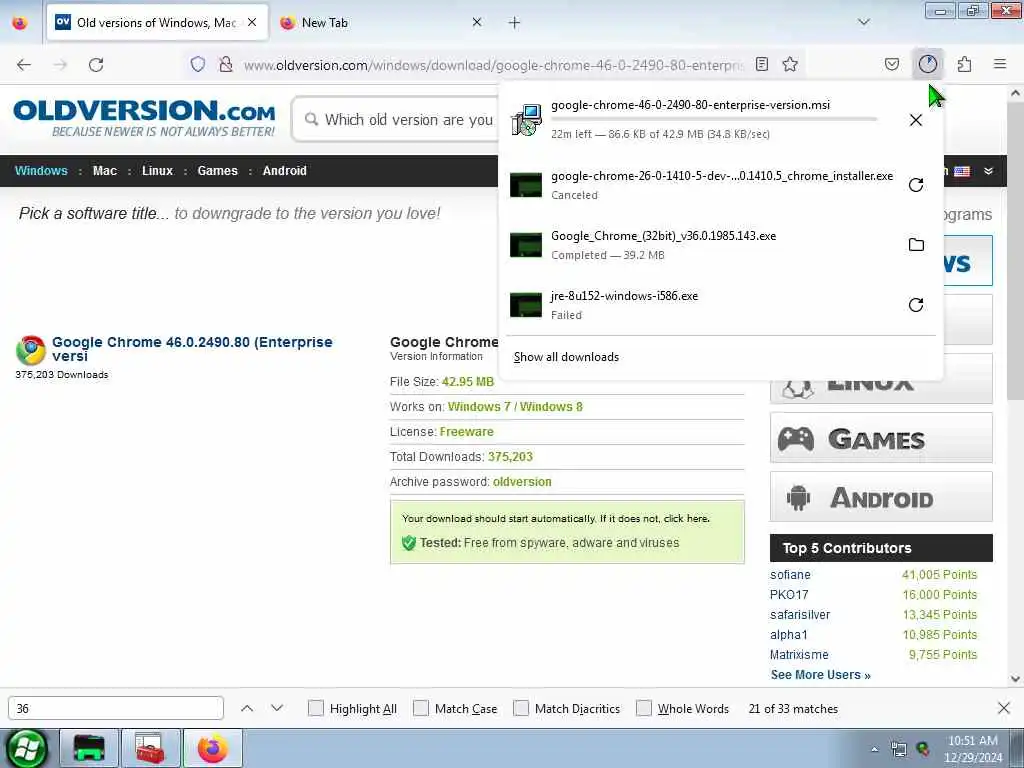Image resolution: width=1024 pixels, height=768 pixels.
Task: Open contributor sofiane's profile
Action: [790, 575]
